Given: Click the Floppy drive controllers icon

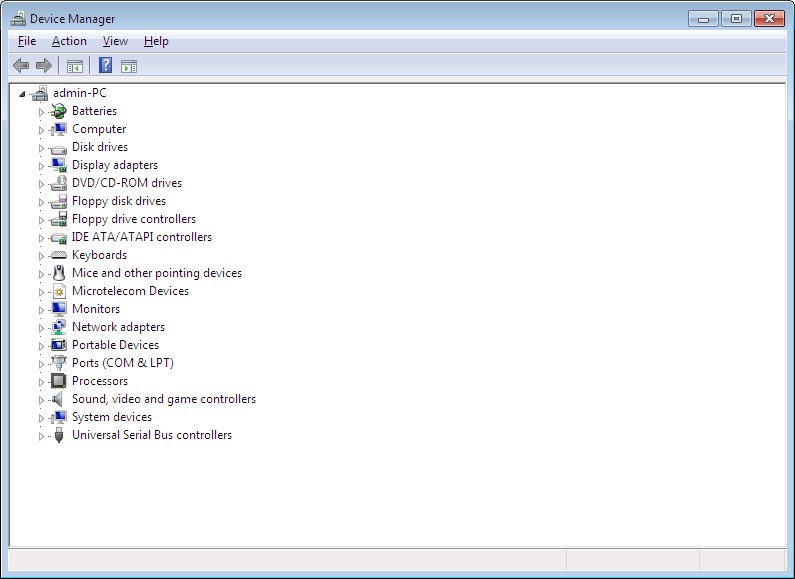Looking at the screenshot, I should (59, 219).
